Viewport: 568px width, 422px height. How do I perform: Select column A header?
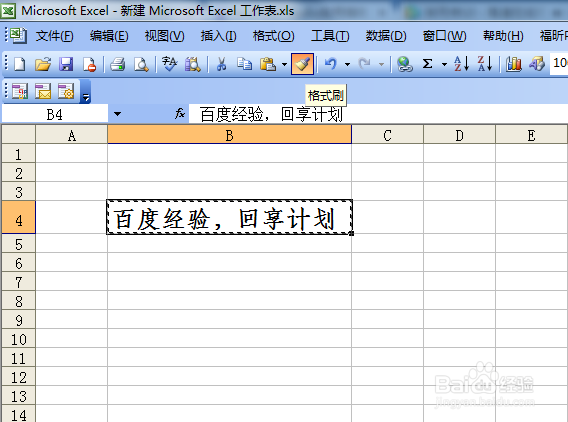pos(72,135)
